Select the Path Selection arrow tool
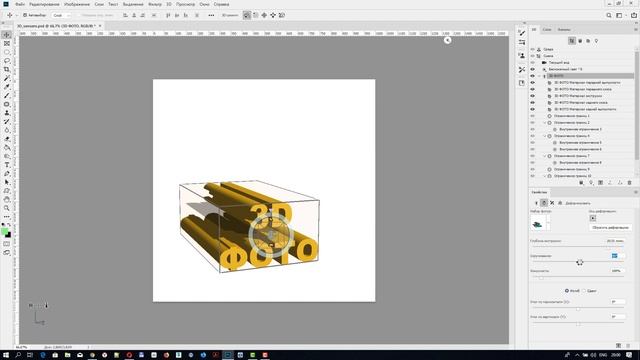Screen dimensions: 640x360 pyautogui.click(x=7, y=182)
